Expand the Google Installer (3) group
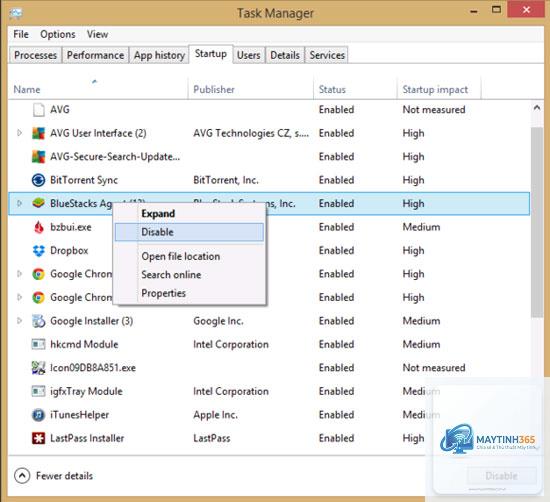The width and height of the screenshot is (550, 502). coord(20,321)
